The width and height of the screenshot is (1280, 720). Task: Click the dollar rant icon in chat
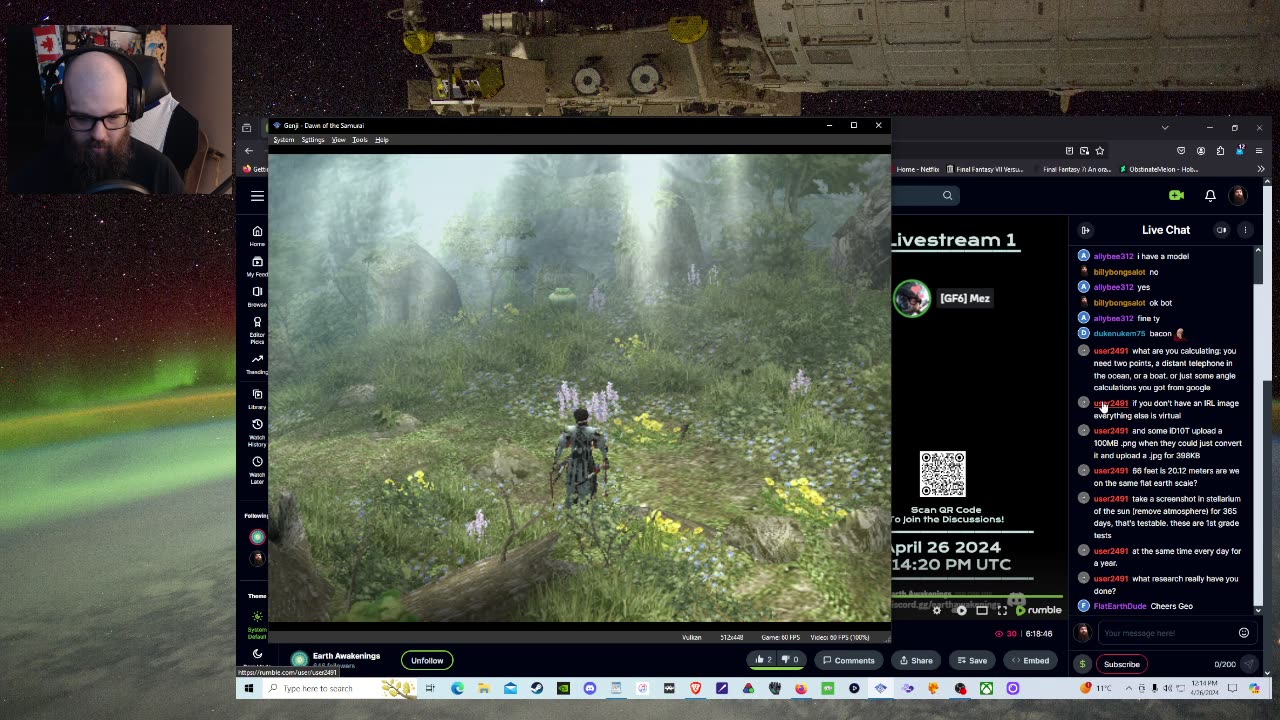(x=1082, y=664)
